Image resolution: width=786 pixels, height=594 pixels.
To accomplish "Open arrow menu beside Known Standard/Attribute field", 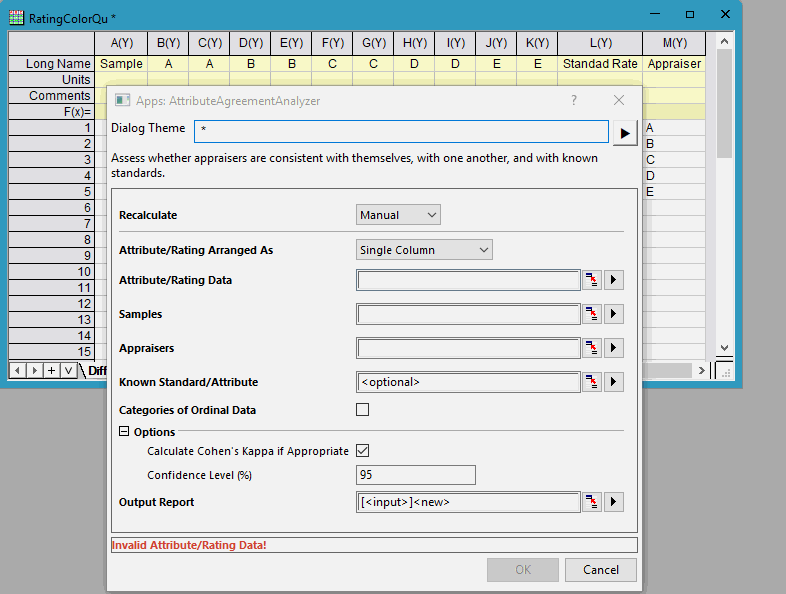I will pos(614,382).
